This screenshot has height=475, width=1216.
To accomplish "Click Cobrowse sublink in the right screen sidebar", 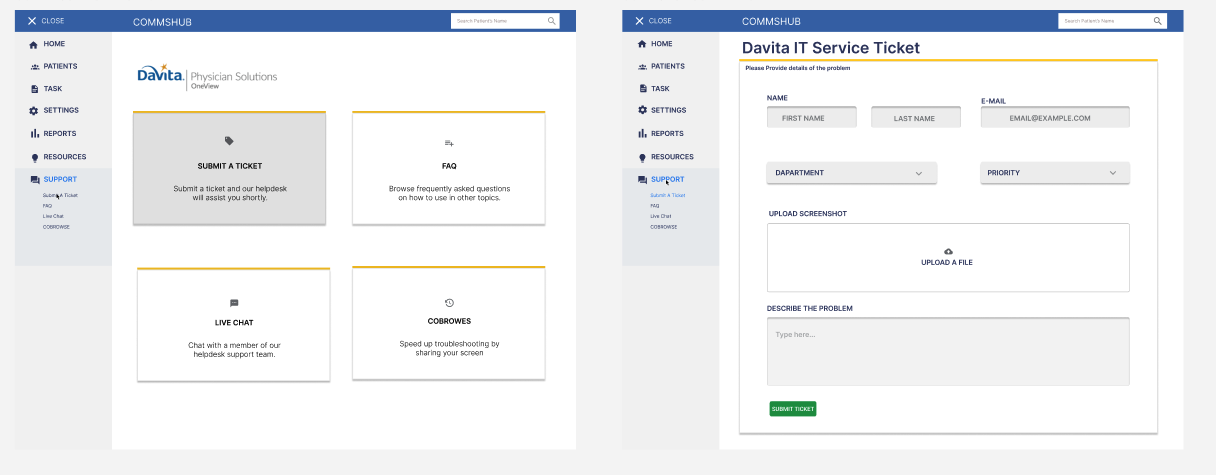I will (x=663, y=227).
